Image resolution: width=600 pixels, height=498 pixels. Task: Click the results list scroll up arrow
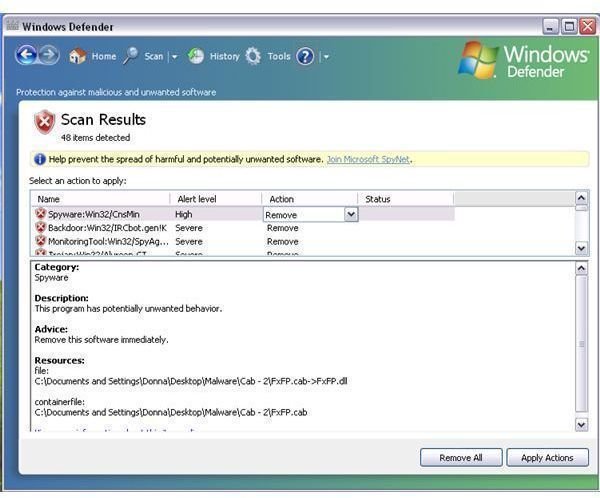(581, 198)
